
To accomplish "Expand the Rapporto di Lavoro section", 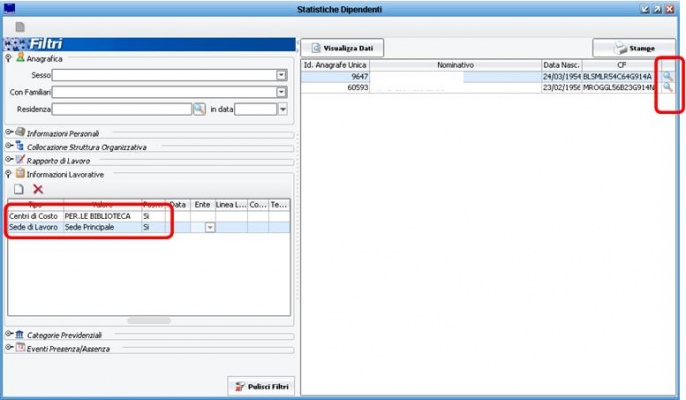I will (x=8, y=159).
